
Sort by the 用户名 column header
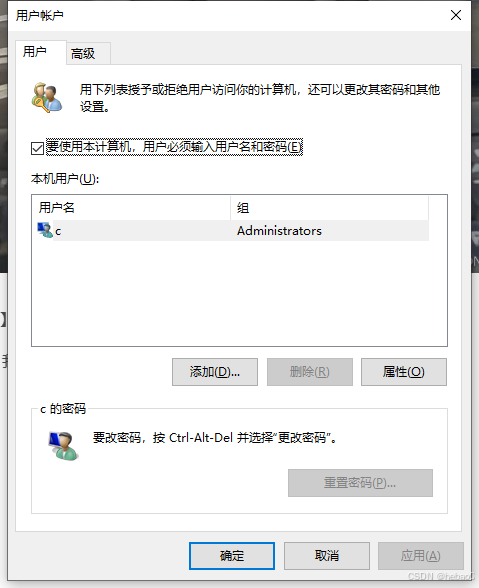131,207
